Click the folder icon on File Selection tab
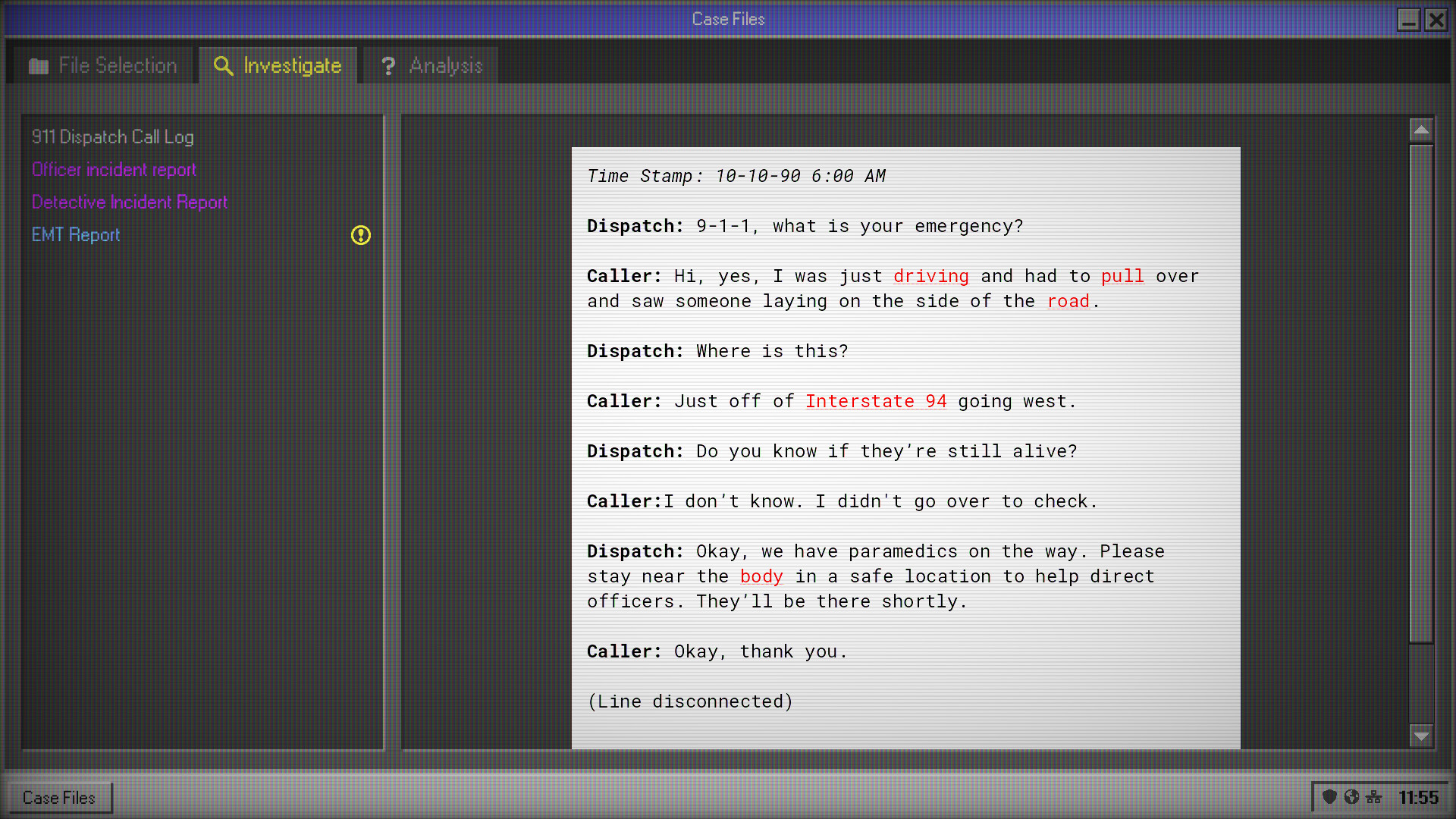 pos(38,66)
